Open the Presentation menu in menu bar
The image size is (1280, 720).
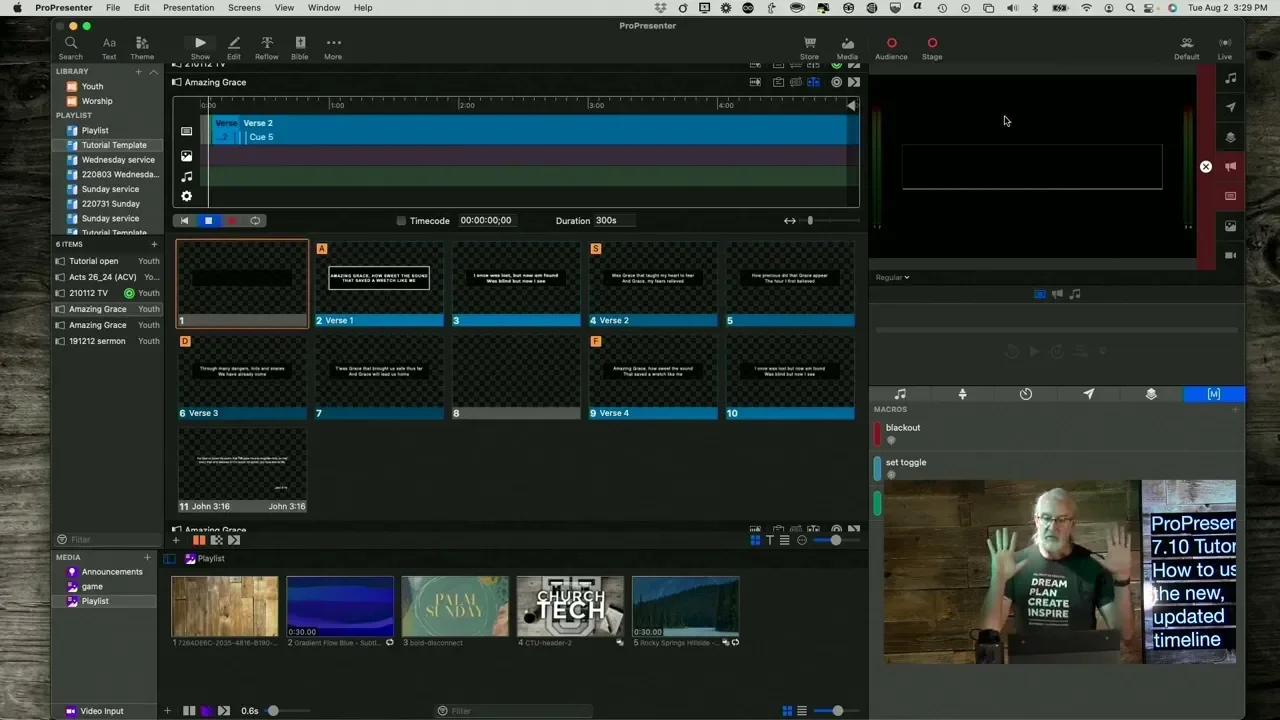click(188, 8)
